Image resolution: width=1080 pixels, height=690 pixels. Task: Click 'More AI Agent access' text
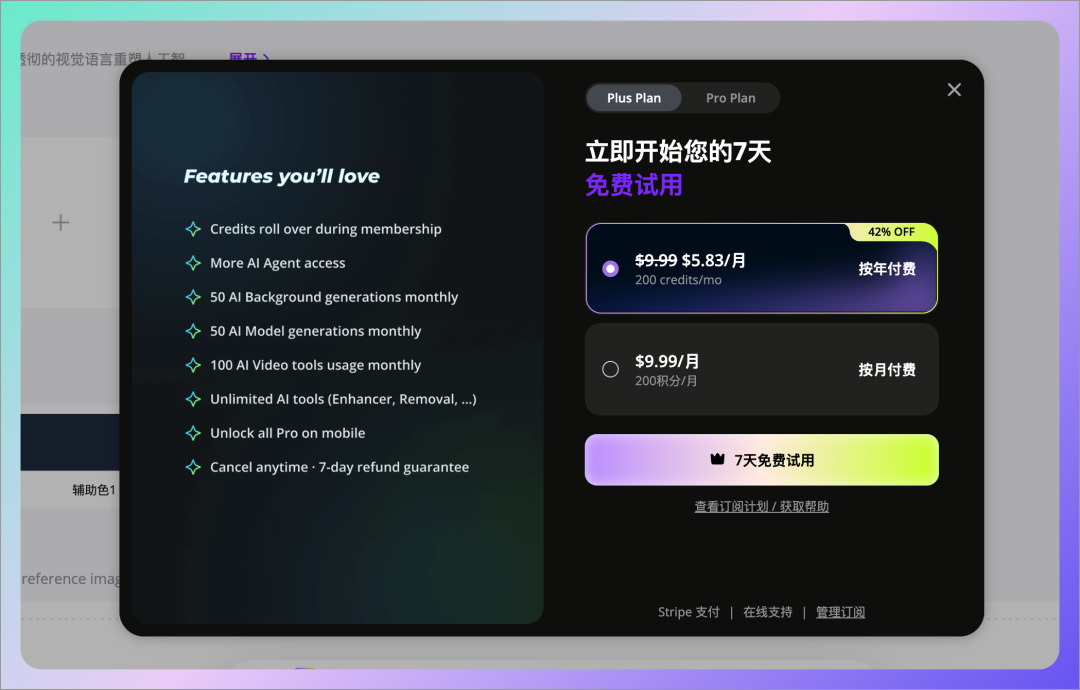(278, 263)
